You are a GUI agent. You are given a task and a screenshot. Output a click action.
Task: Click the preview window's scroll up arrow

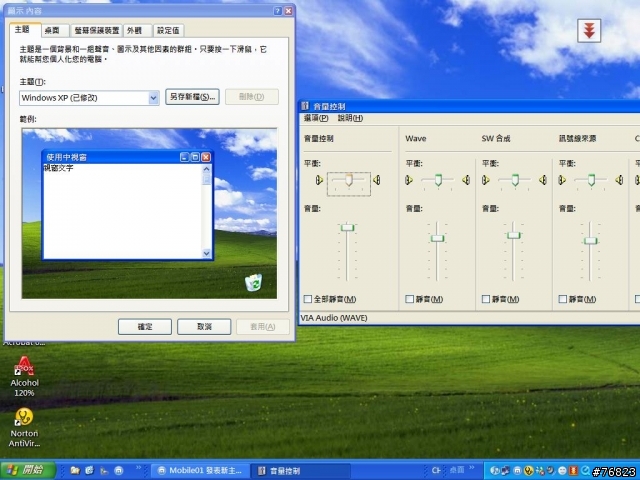[207, 169]
